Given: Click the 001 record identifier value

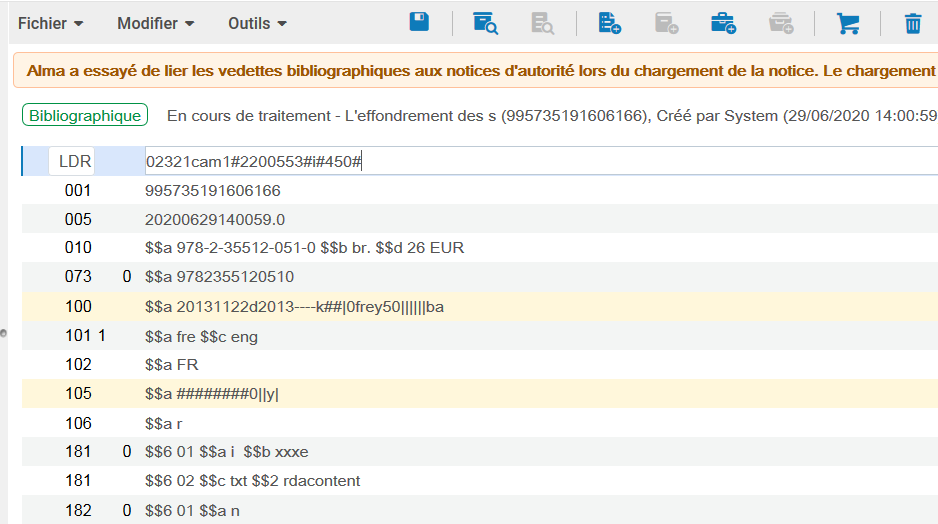Looking at the screenshot, I should point(212,190).
